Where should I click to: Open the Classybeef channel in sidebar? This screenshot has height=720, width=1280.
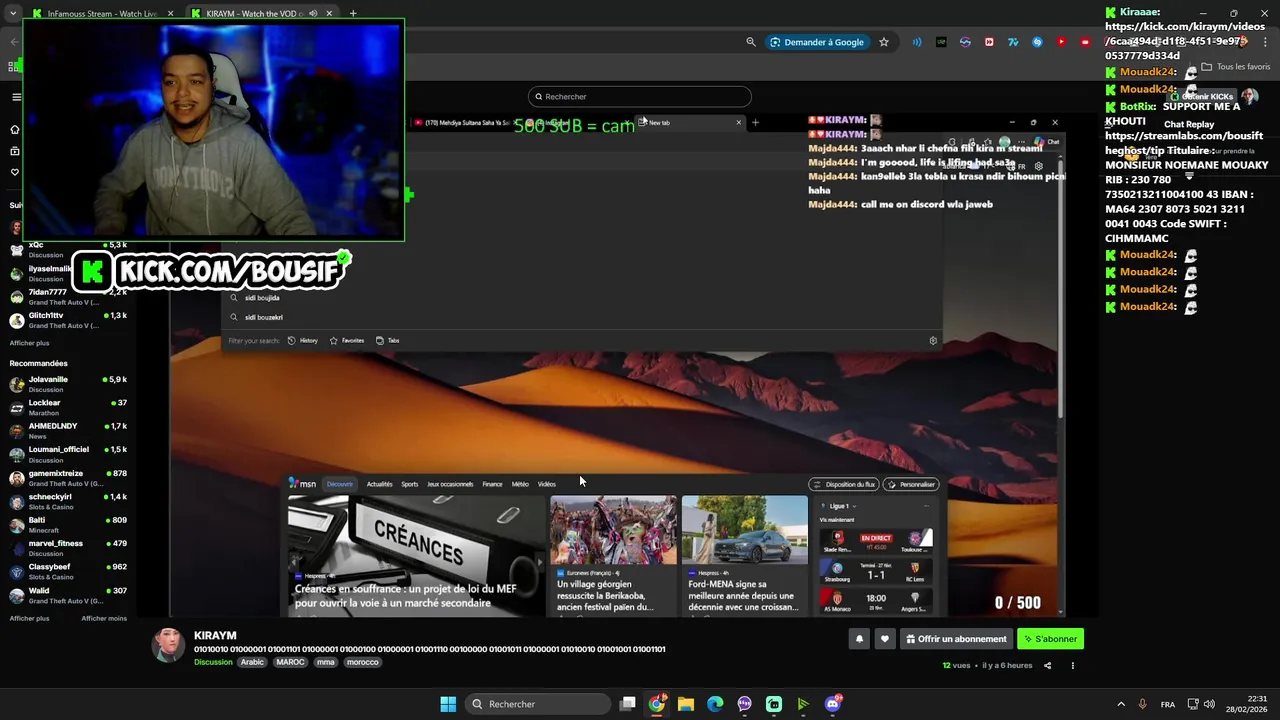[x=68, y=572]
